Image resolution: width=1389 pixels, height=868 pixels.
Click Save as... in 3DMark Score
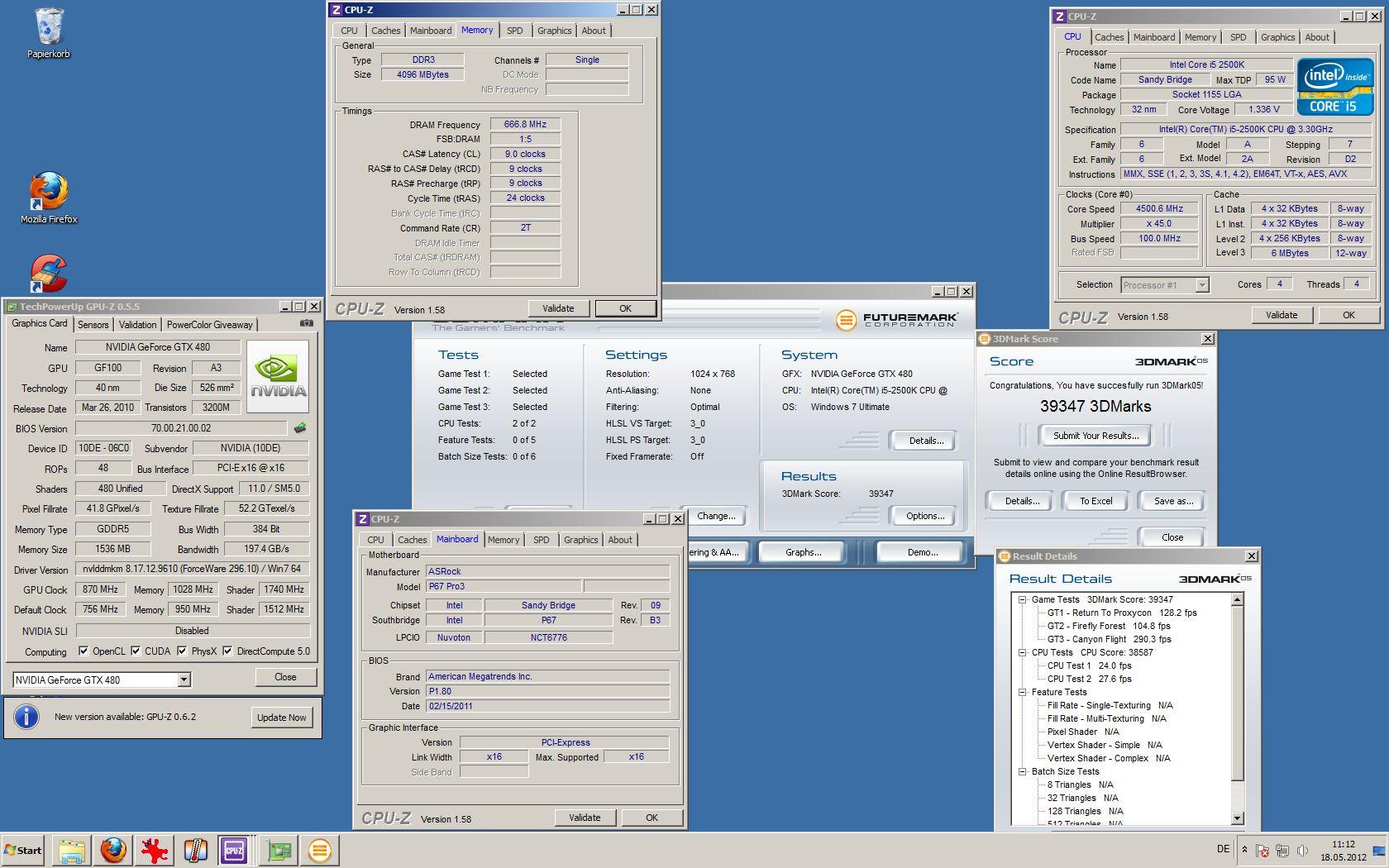pos(1173,501)
